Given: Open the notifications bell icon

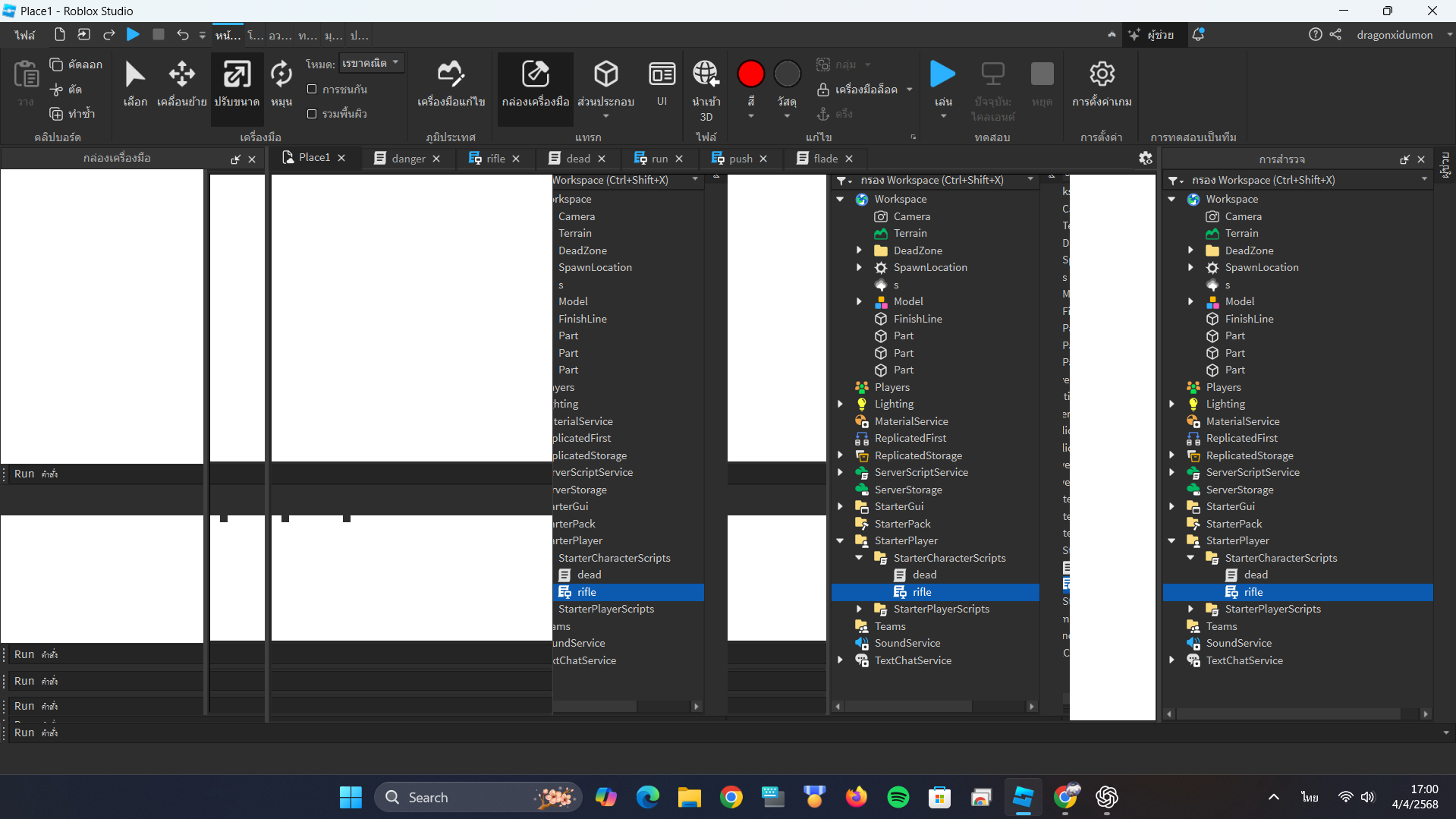Looking at the screenshot, I should coord(1198,35).
